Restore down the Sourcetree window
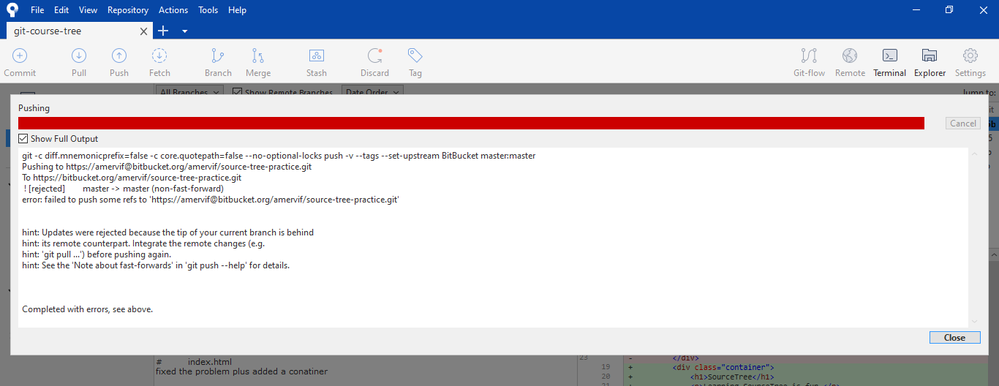Screen dimensions: 999x386 (x=949, y=10)
